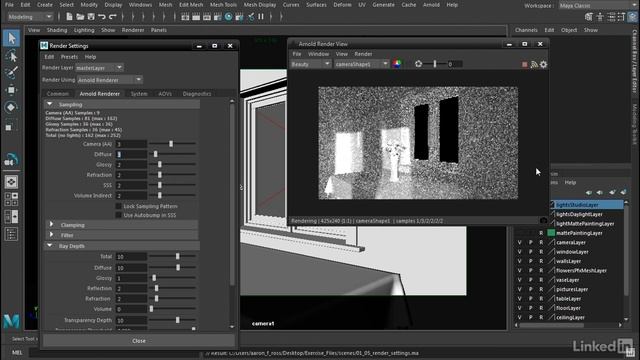Click the Redo arrow icon
The height and width of the screenshot is (360, 640).
tap(113, 17)
